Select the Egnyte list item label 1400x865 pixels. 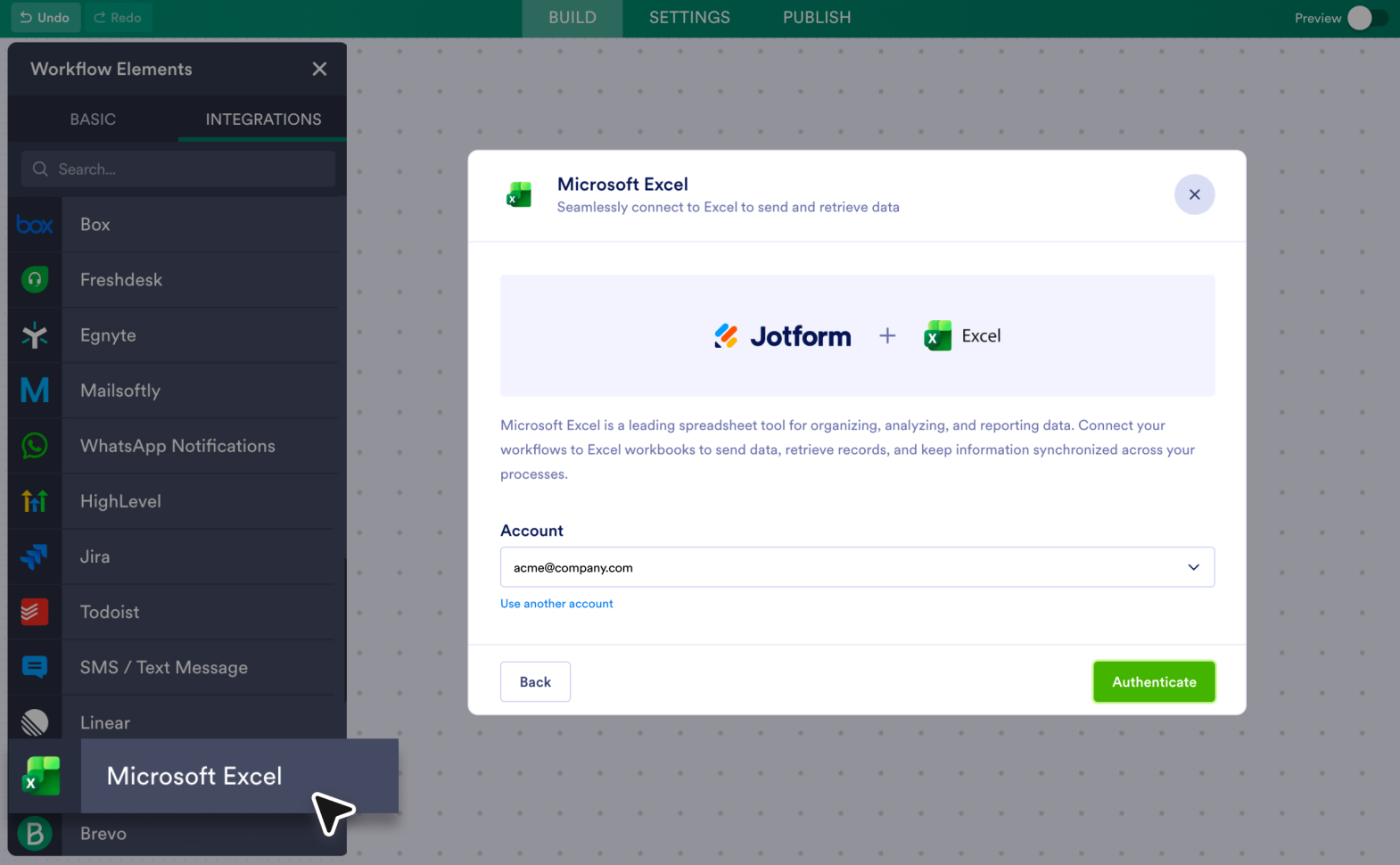pos(108,335)
